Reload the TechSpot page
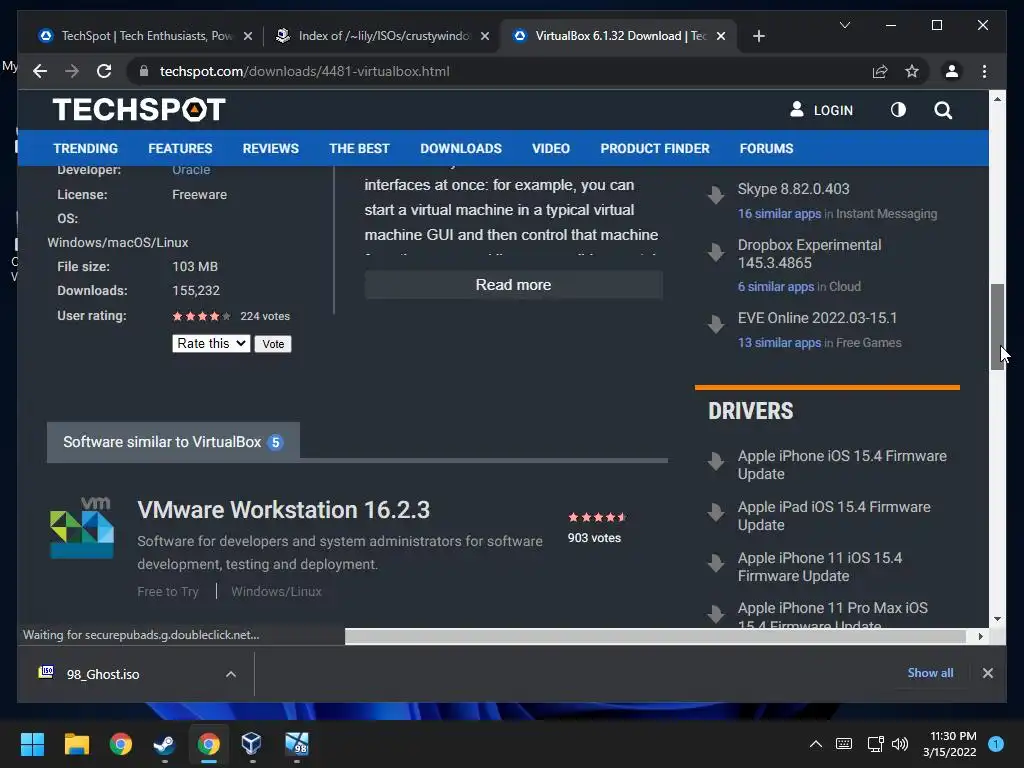The width and height of the screenshot is (1024, 768). click(104, 71)
